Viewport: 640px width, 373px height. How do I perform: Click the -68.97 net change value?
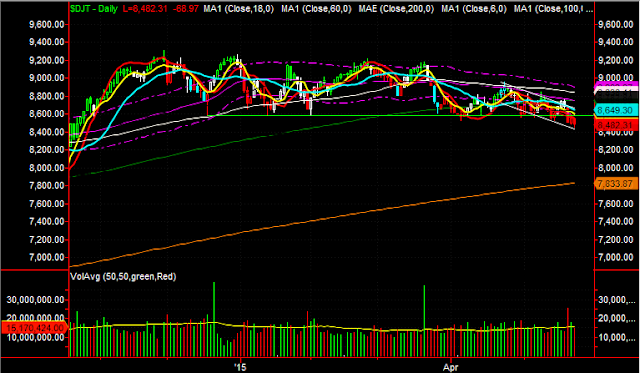(186, 9)
